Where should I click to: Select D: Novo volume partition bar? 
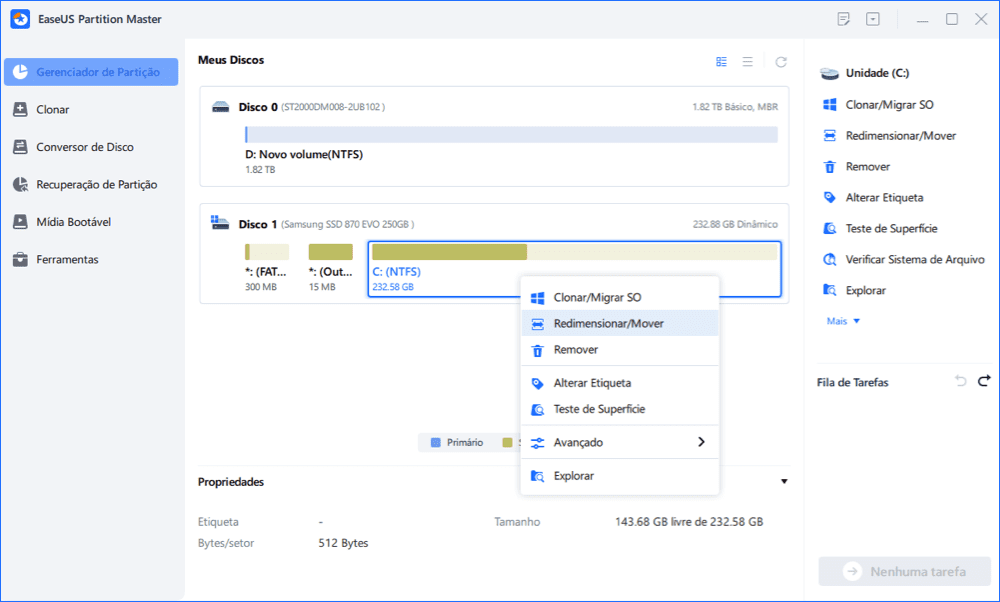click(x=511, y=135)
